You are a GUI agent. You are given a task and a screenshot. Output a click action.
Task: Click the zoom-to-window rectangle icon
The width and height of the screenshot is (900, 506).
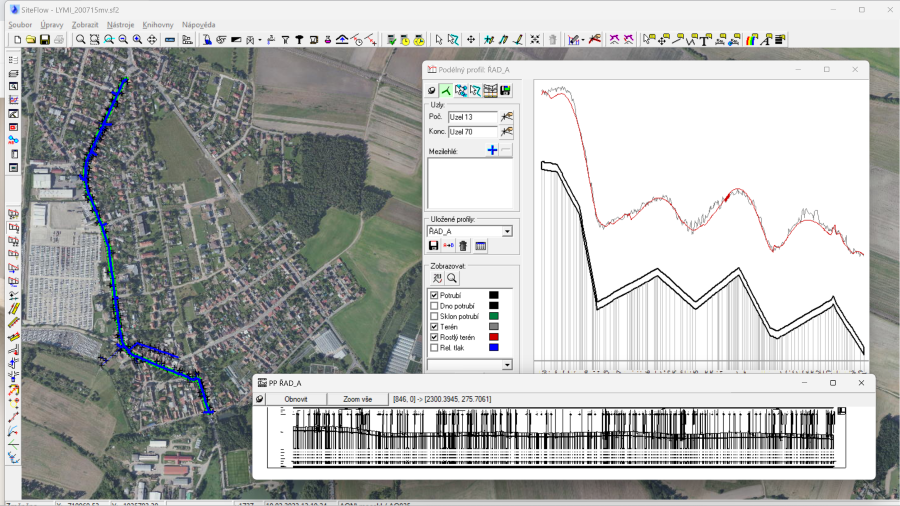(x=95, y=40)
